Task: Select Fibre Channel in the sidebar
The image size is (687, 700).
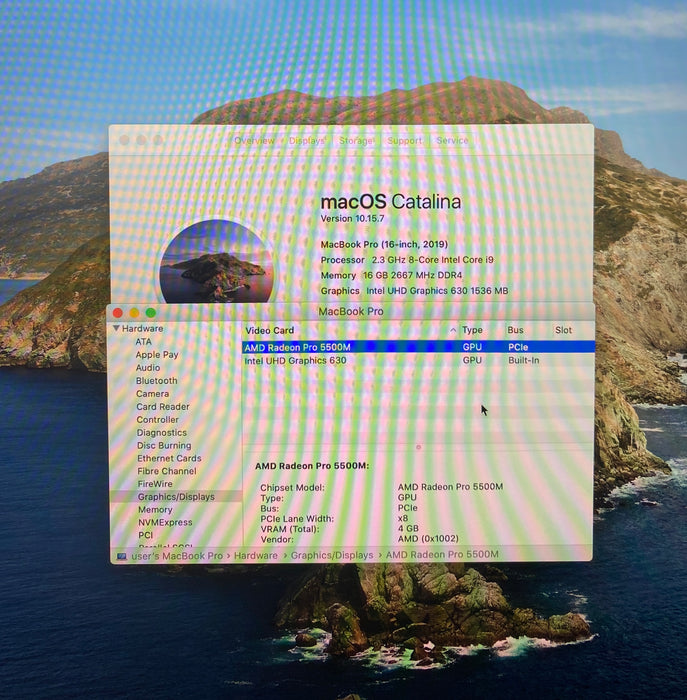Action: click(167, 471)
